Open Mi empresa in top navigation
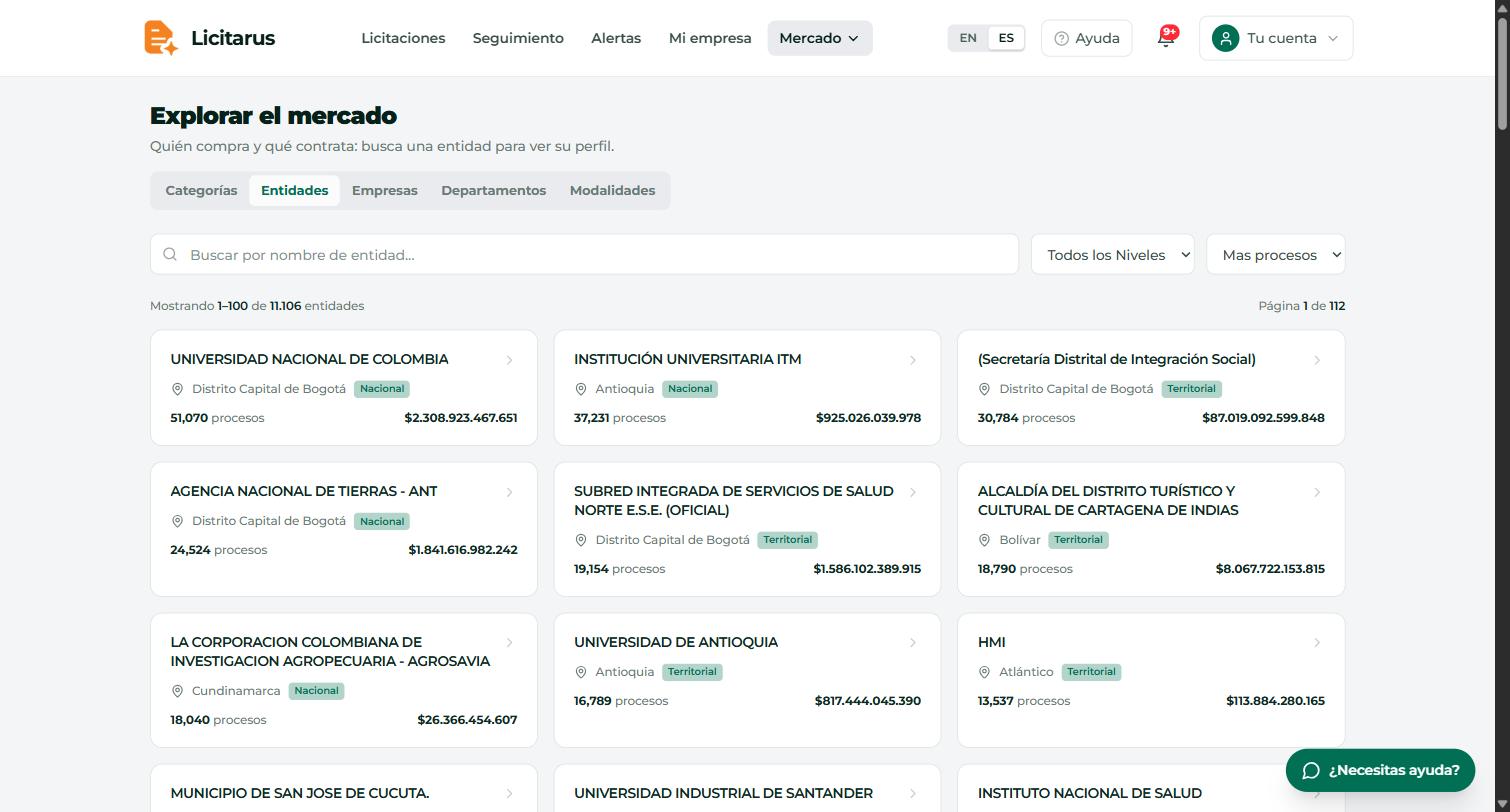Image resolution: width=1510 pixels, height=812 pixels. (710, 38)
